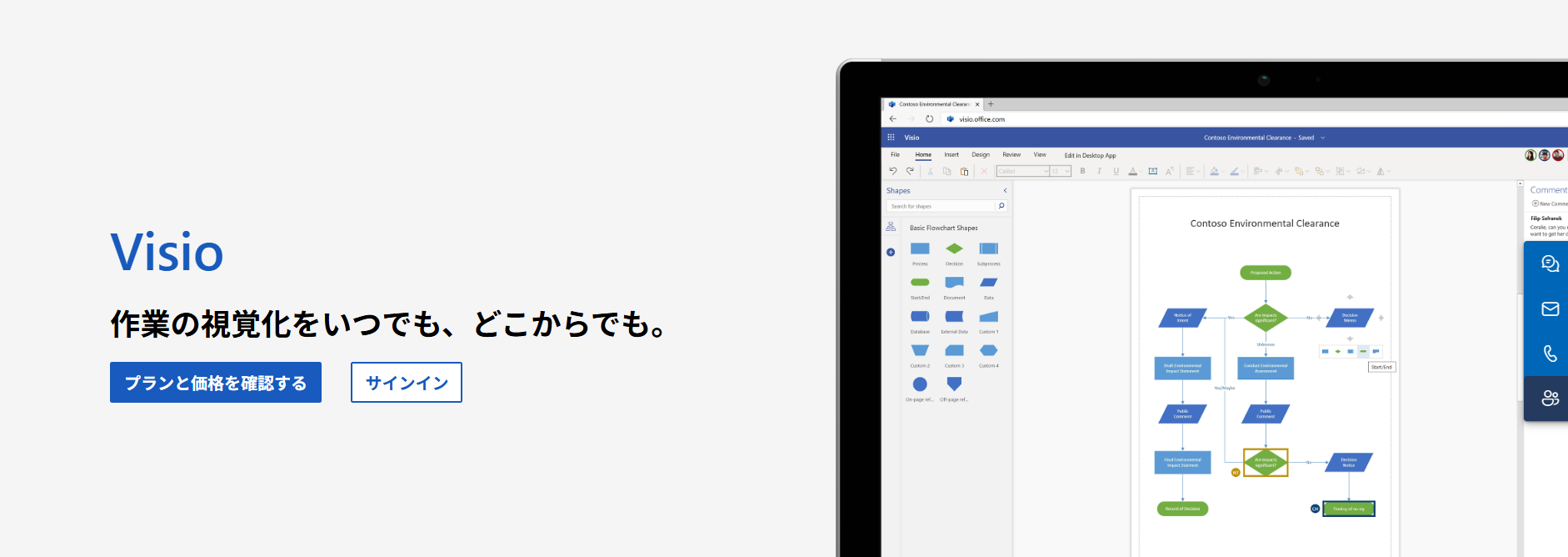Switch to the Design ribbon tab
The width and height of the screenshot is (1568, 557).
[x=981, y=154]
